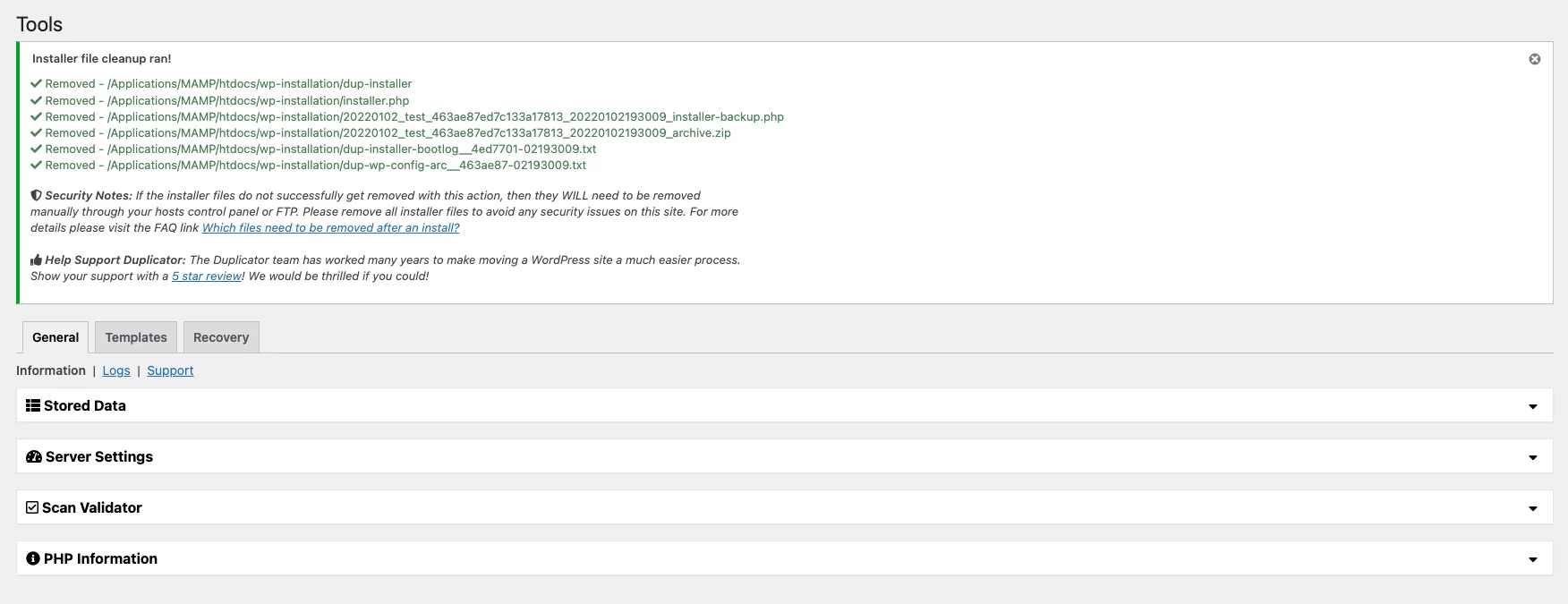Click checkmark icon beside dup-installer-bootlog line
The image size is (1568, 604).
[36, 149]
